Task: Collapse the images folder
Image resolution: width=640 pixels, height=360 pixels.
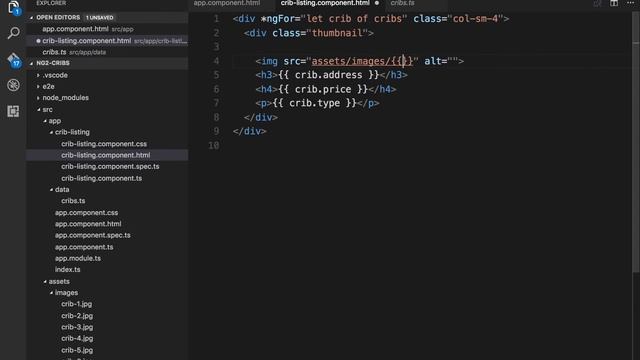Action: 51,293
